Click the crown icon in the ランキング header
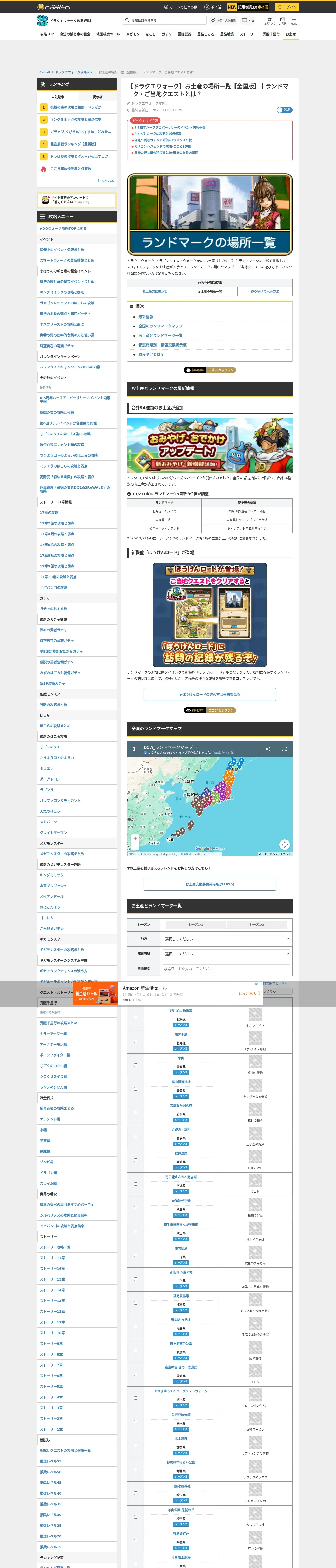 (43, 85)
